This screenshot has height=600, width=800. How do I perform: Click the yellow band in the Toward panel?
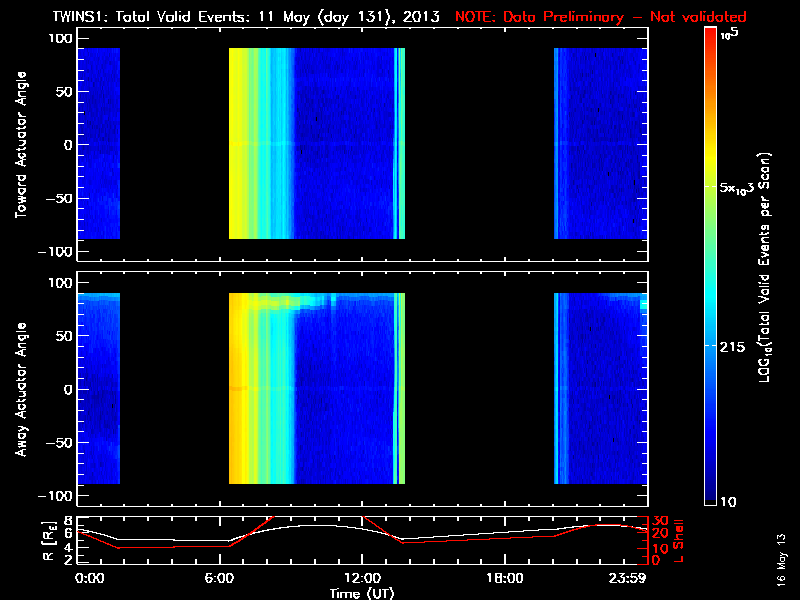[x=240, y=144]
